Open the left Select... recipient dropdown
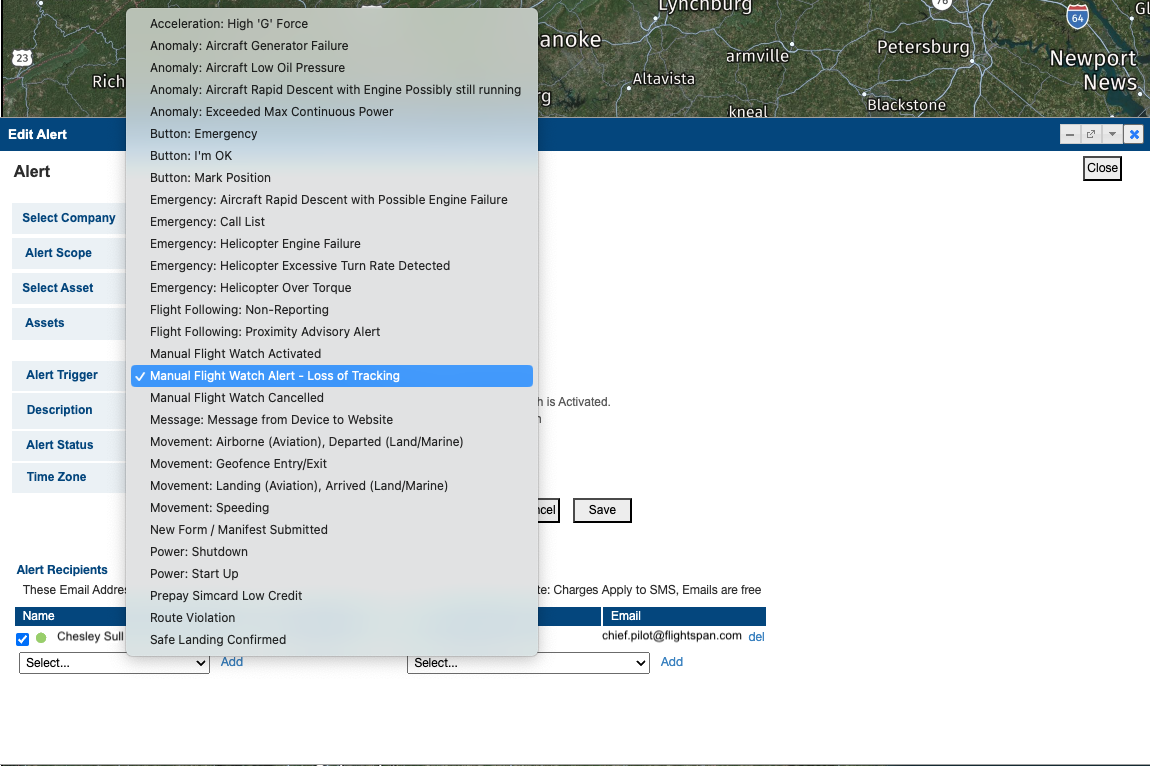 [x=114, y=662]
